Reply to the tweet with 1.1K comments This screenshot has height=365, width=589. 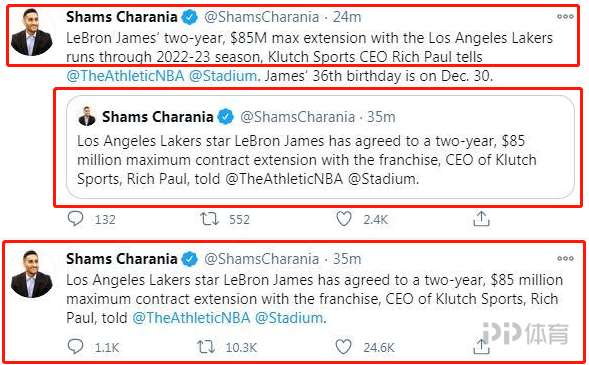(76, 347)
